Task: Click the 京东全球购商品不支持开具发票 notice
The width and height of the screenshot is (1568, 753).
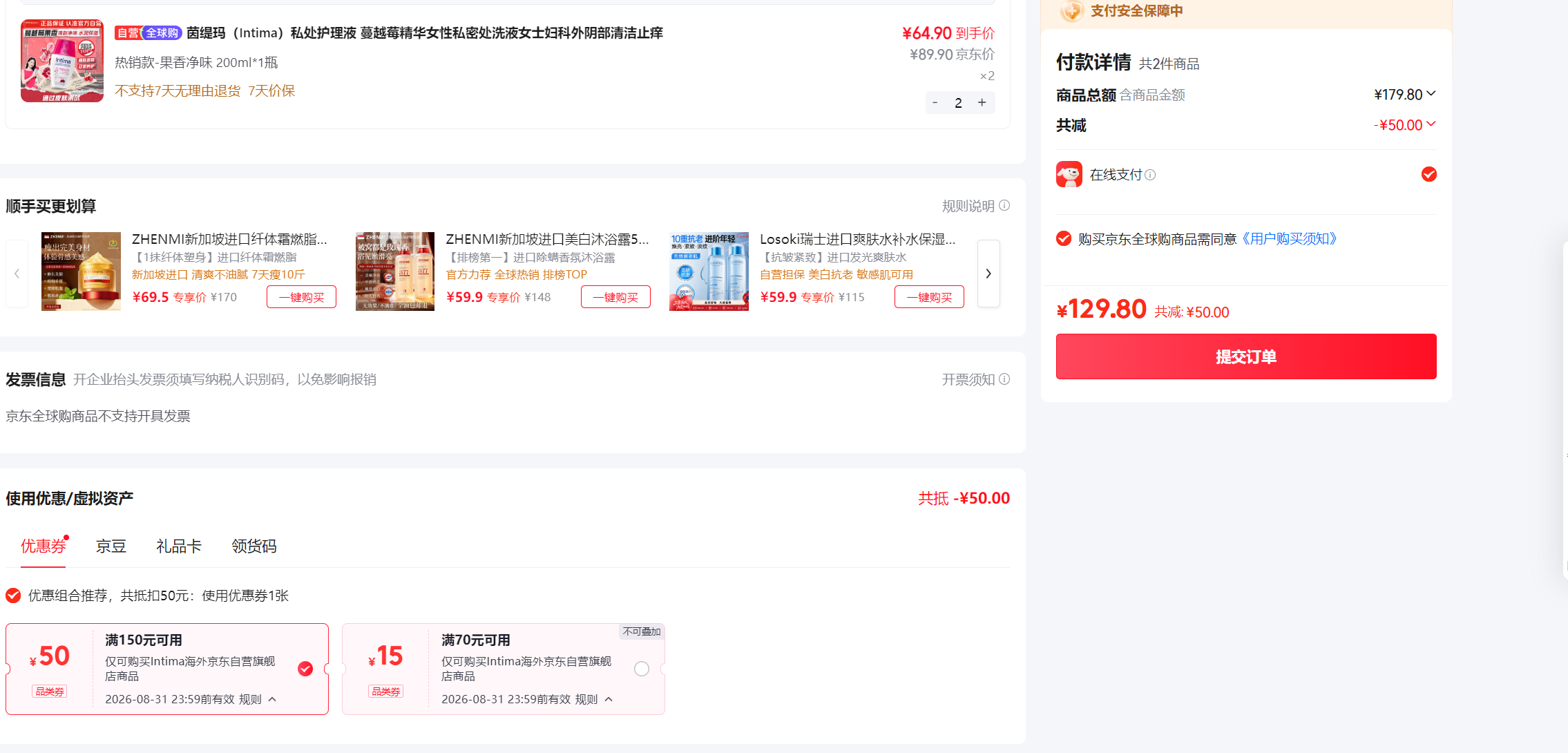Action: coord(98,416)
